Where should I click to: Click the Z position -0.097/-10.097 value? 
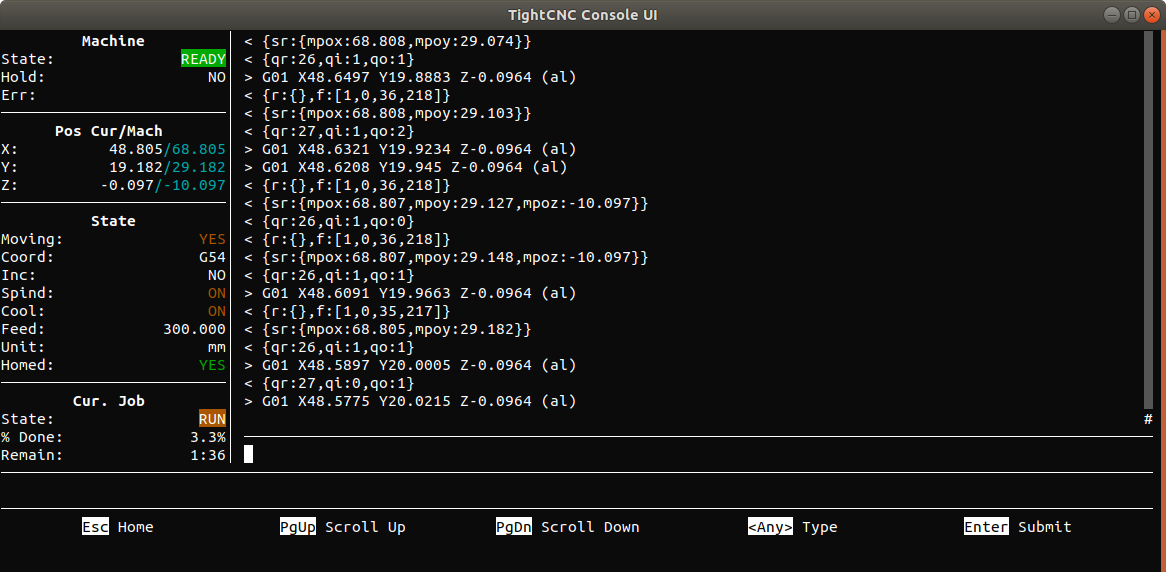(163, 184)
